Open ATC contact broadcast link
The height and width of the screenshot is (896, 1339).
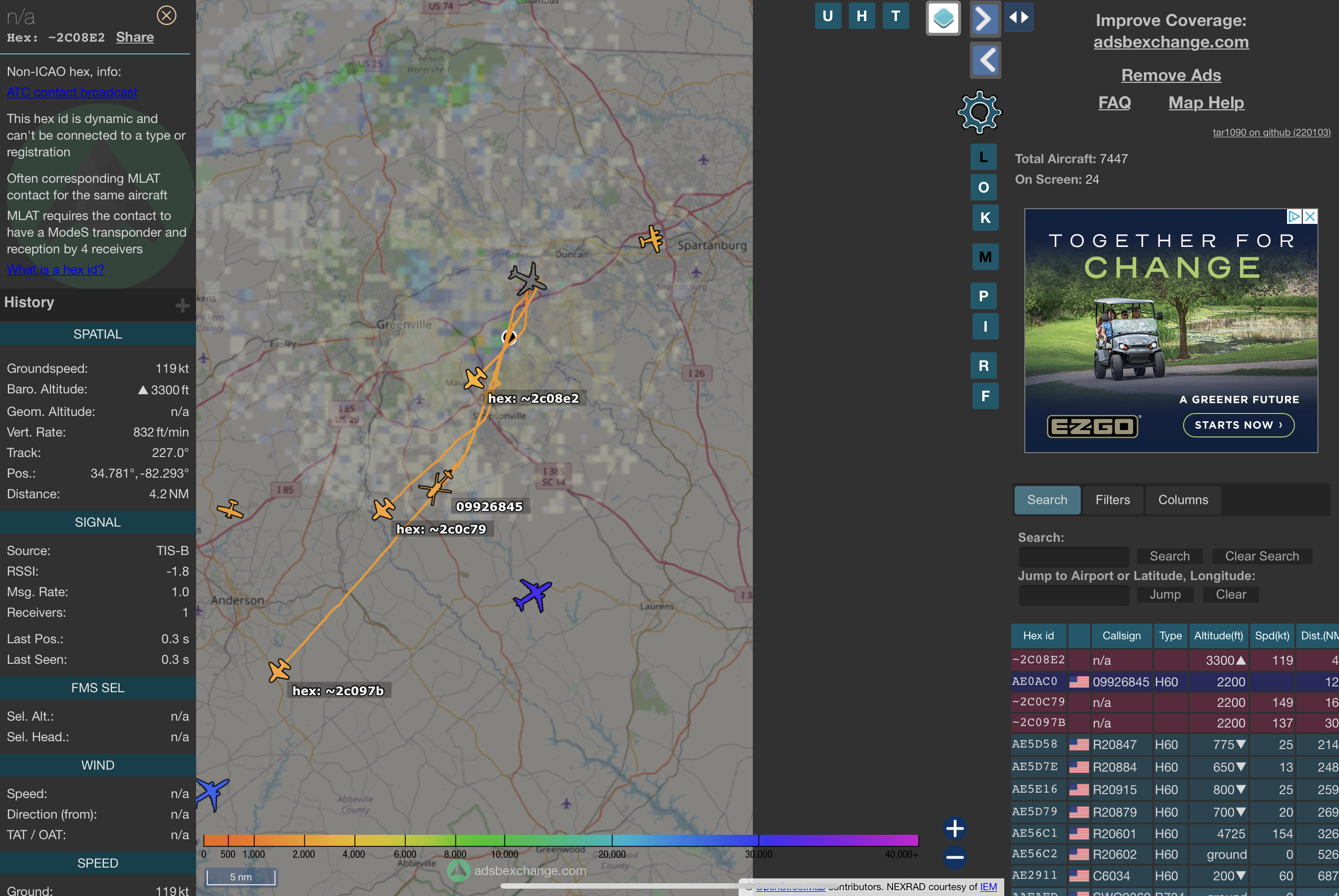pyautogui.click(x=72, y=92)
